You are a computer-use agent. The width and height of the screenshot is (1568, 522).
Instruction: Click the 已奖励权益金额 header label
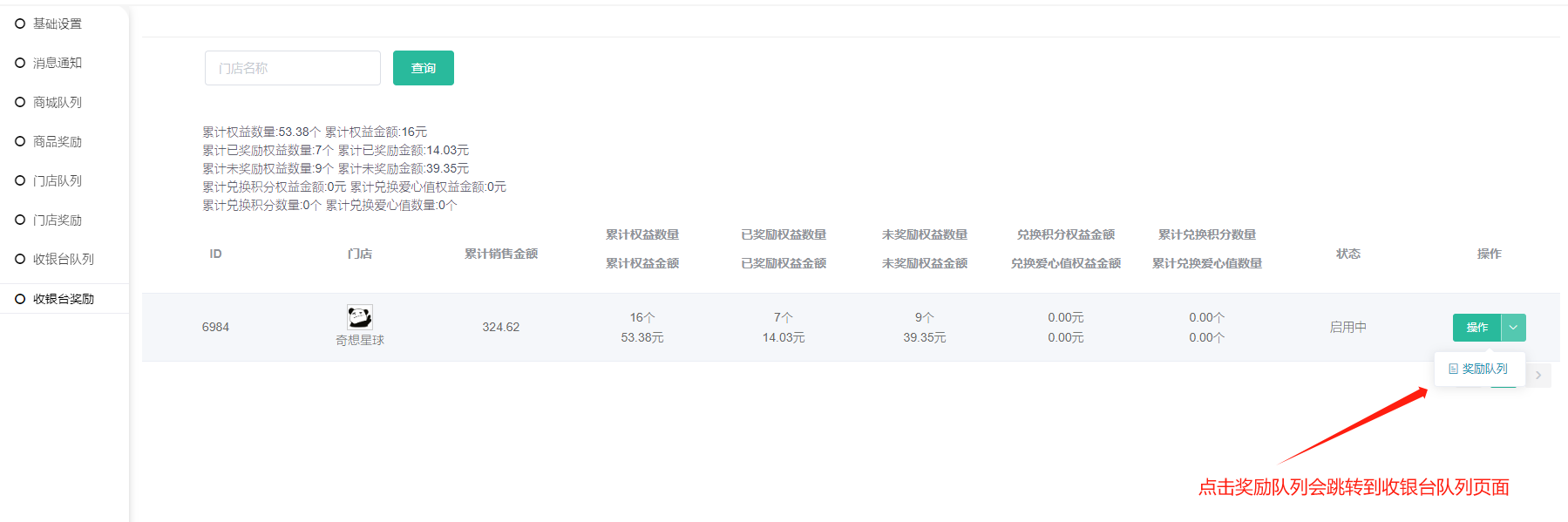pyautogui.click(x=784, y=263)
